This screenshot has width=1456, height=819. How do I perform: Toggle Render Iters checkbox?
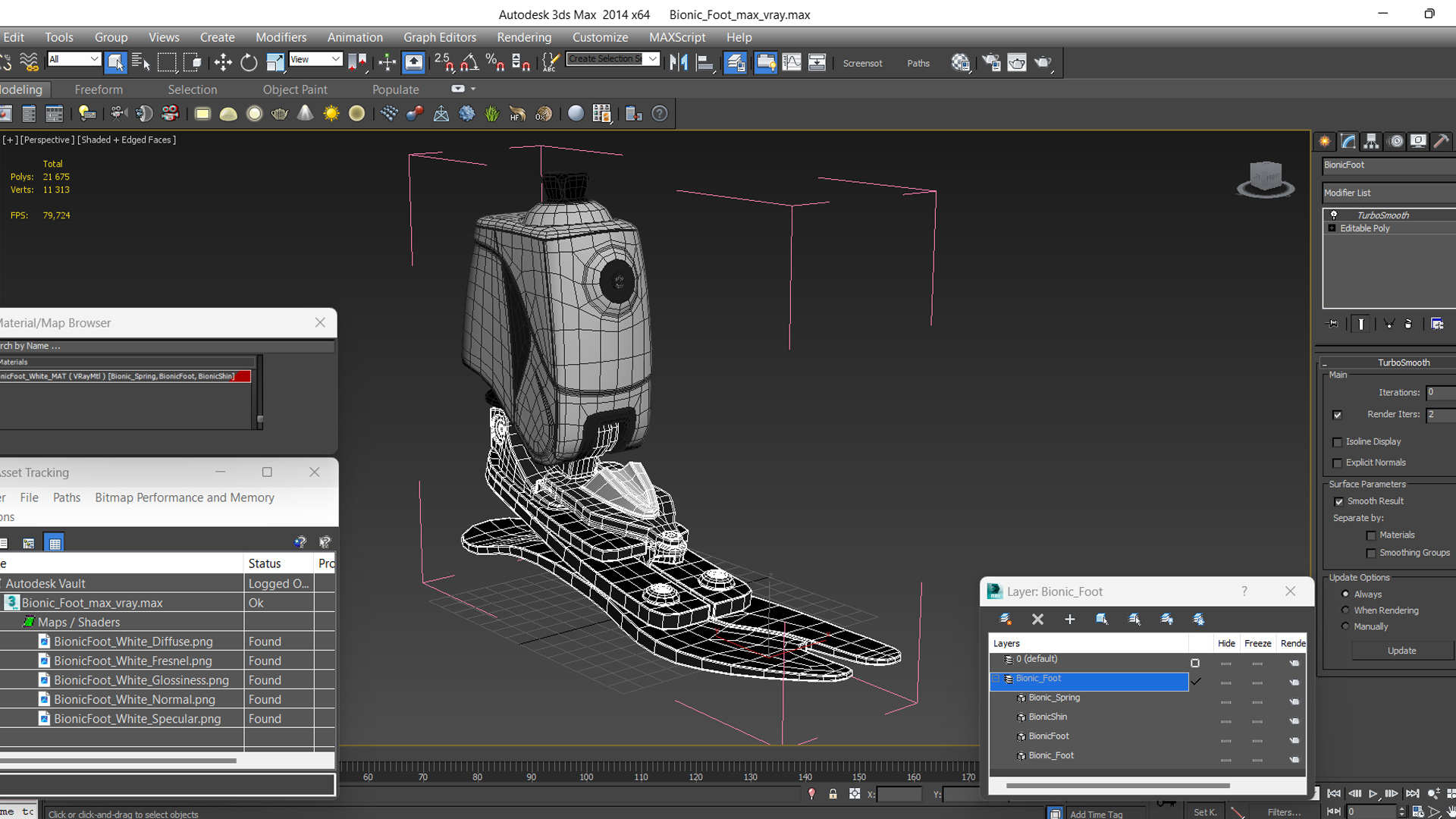(x=1338, y=415)
